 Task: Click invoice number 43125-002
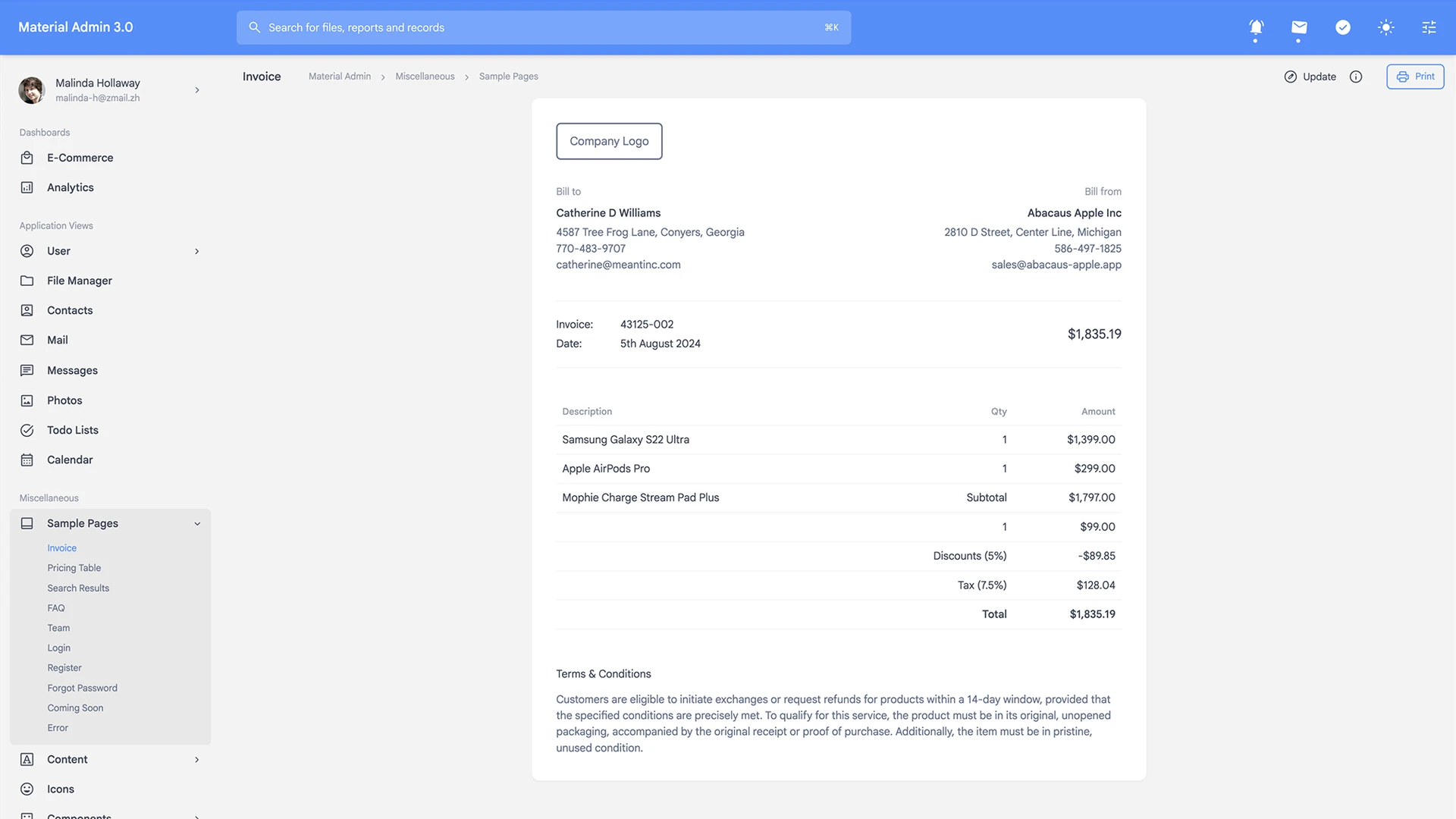pyautogui.click(x=647, y=325)
